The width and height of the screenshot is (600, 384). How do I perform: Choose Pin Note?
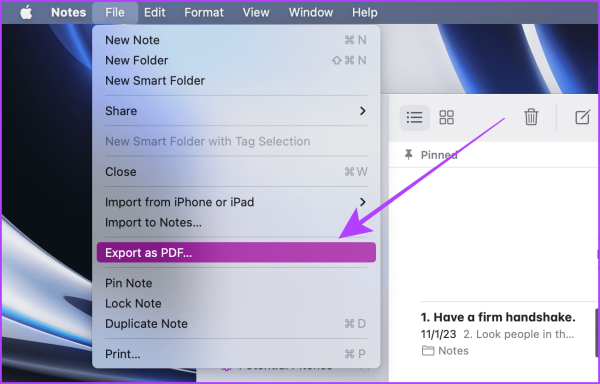[x=236, y=283]
